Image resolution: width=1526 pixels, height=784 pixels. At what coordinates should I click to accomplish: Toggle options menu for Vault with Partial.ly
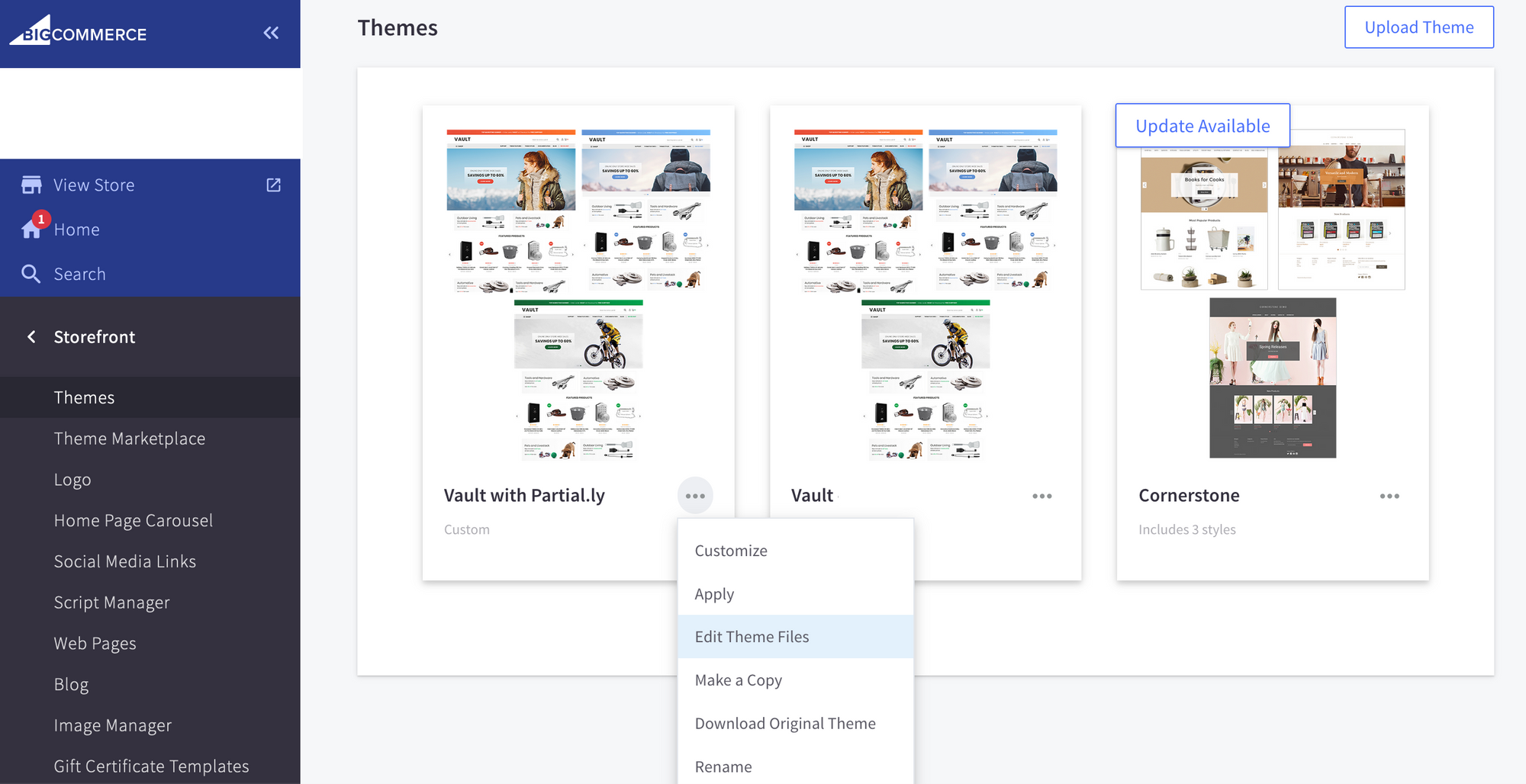[695, 496]
